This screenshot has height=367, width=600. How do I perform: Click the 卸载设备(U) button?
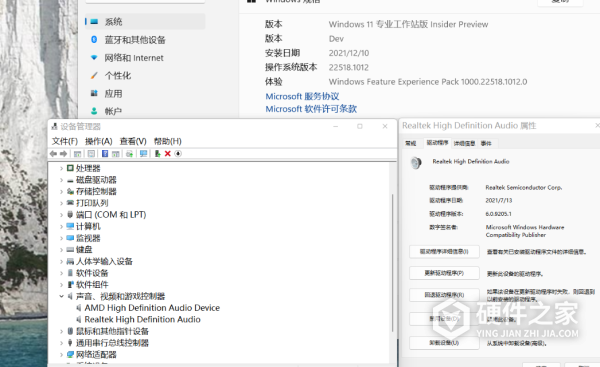coord(444,343)
